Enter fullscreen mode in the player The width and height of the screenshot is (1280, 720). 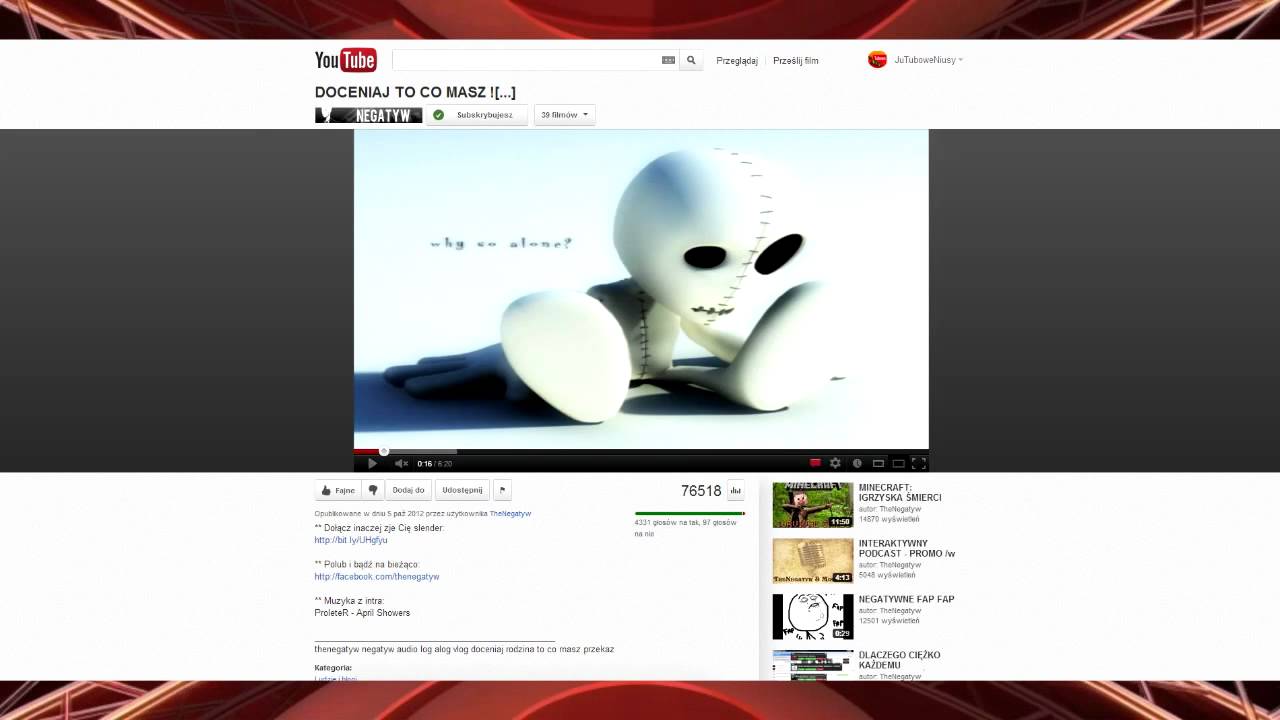click(919, 463)
